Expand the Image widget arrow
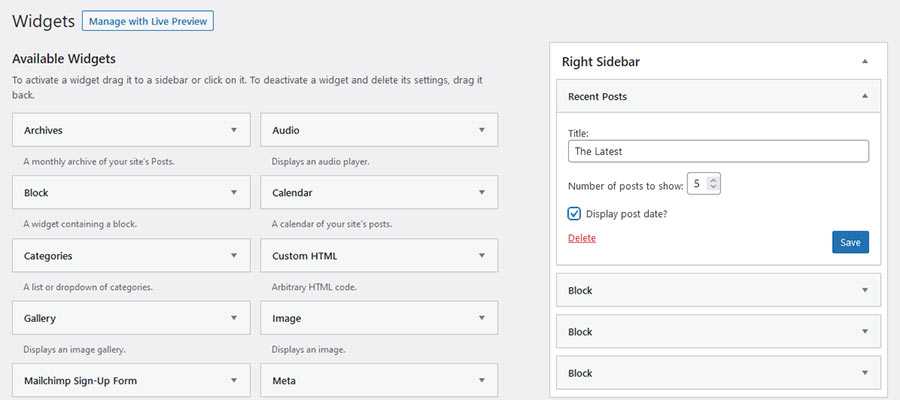Screen dimensions: 900x400 click(481, 319)
